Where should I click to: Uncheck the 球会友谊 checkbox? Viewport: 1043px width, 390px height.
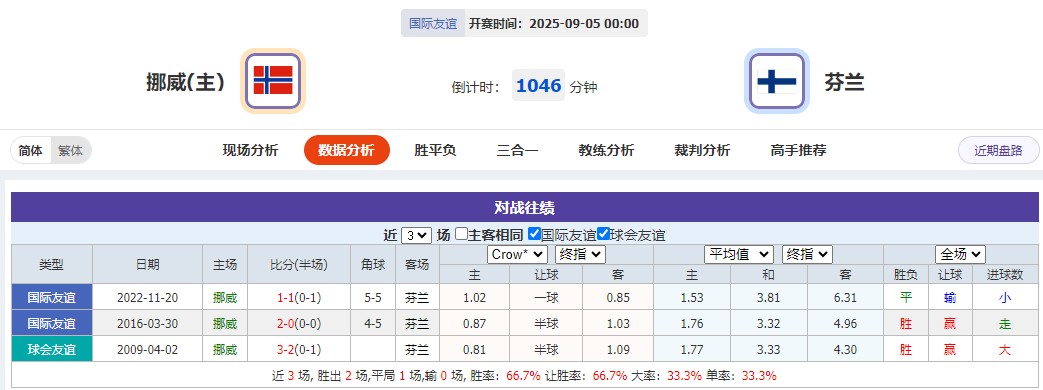603,234
